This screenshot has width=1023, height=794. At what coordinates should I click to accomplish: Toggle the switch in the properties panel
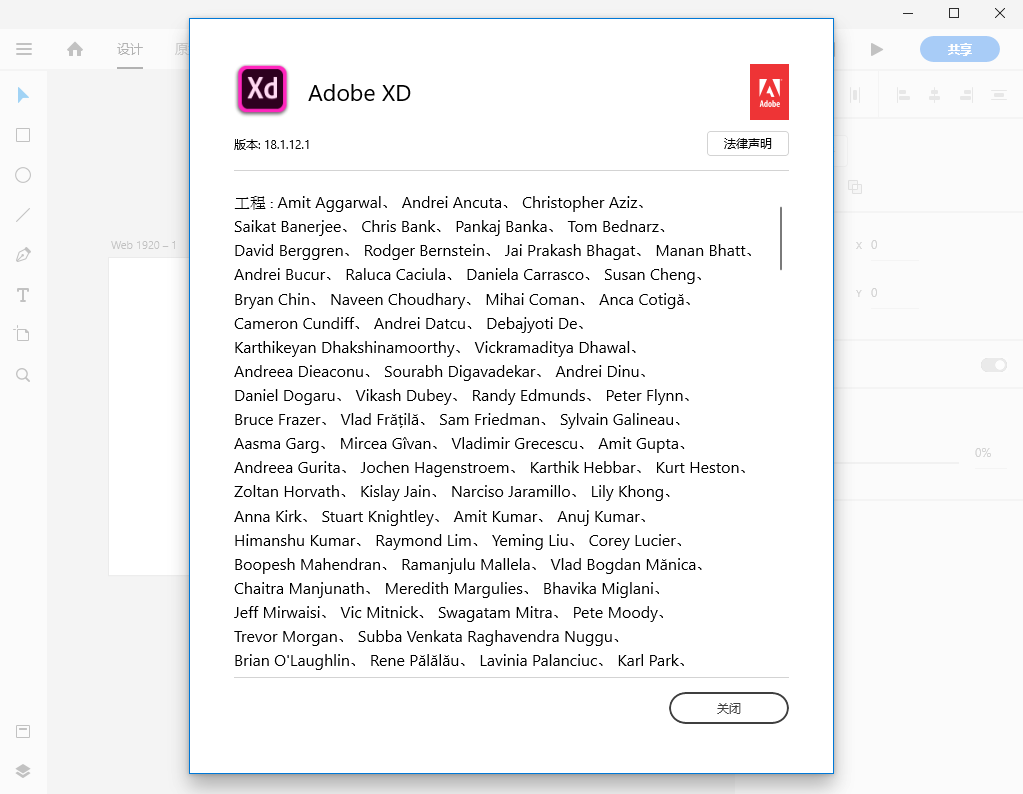(993, 365)
